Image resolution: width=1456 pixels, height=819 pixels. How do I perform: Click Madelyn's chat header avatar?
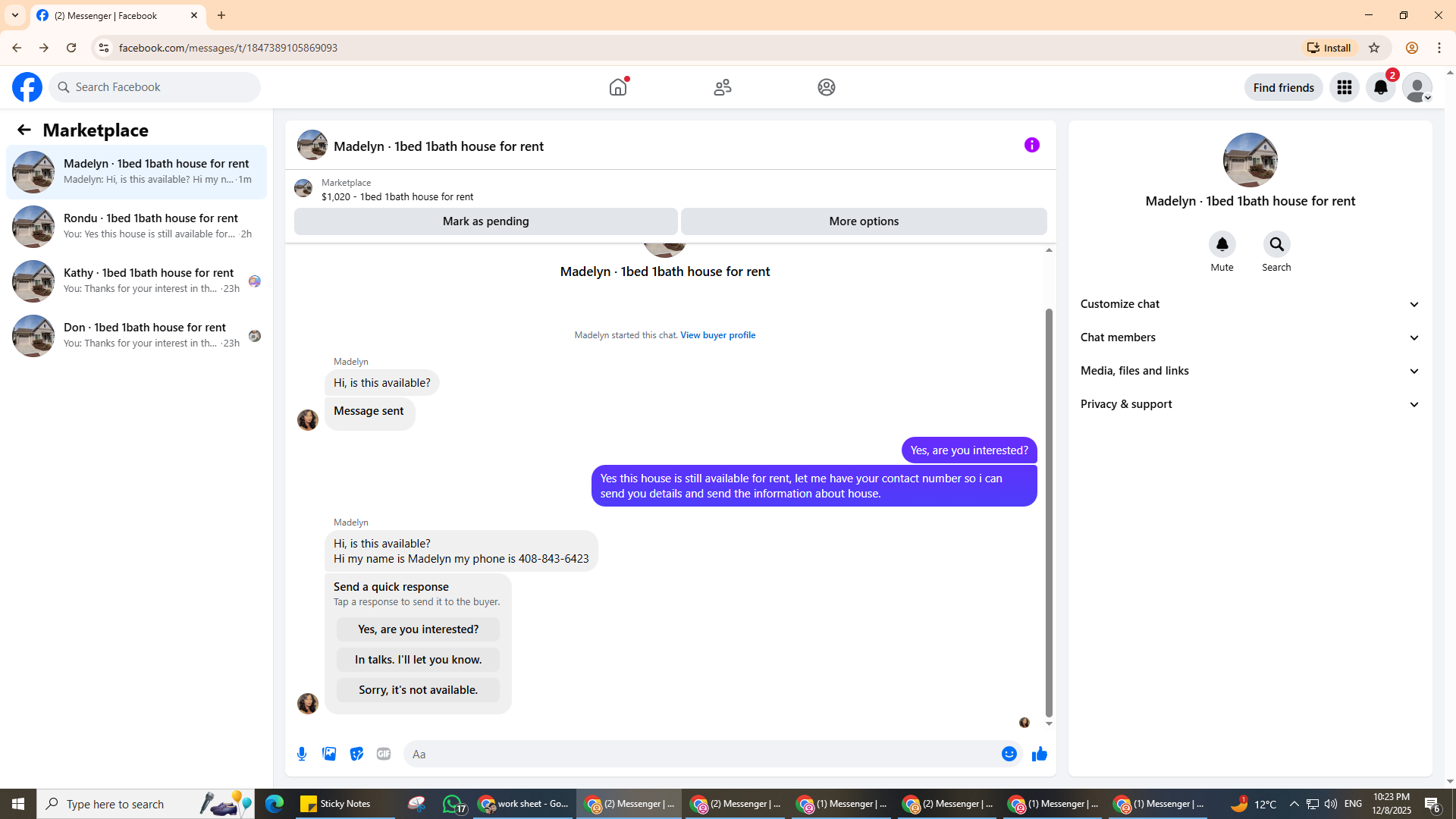tap(312, 145)
